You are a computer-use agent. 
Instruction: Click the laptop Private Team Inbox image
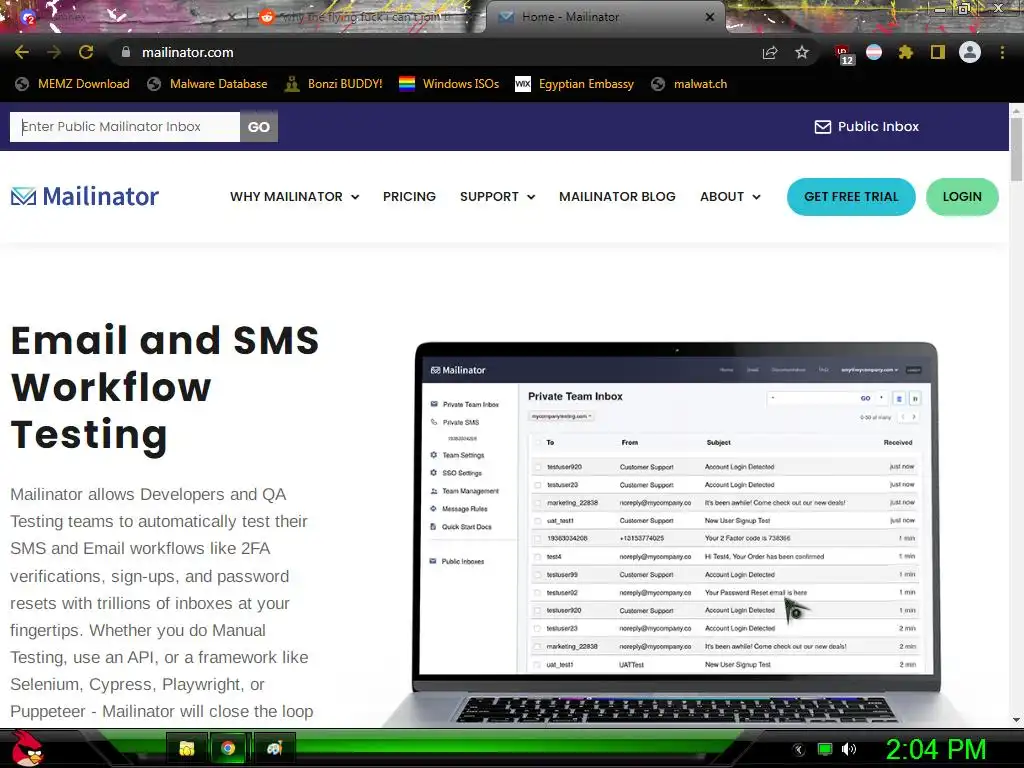tap(676, 532)
